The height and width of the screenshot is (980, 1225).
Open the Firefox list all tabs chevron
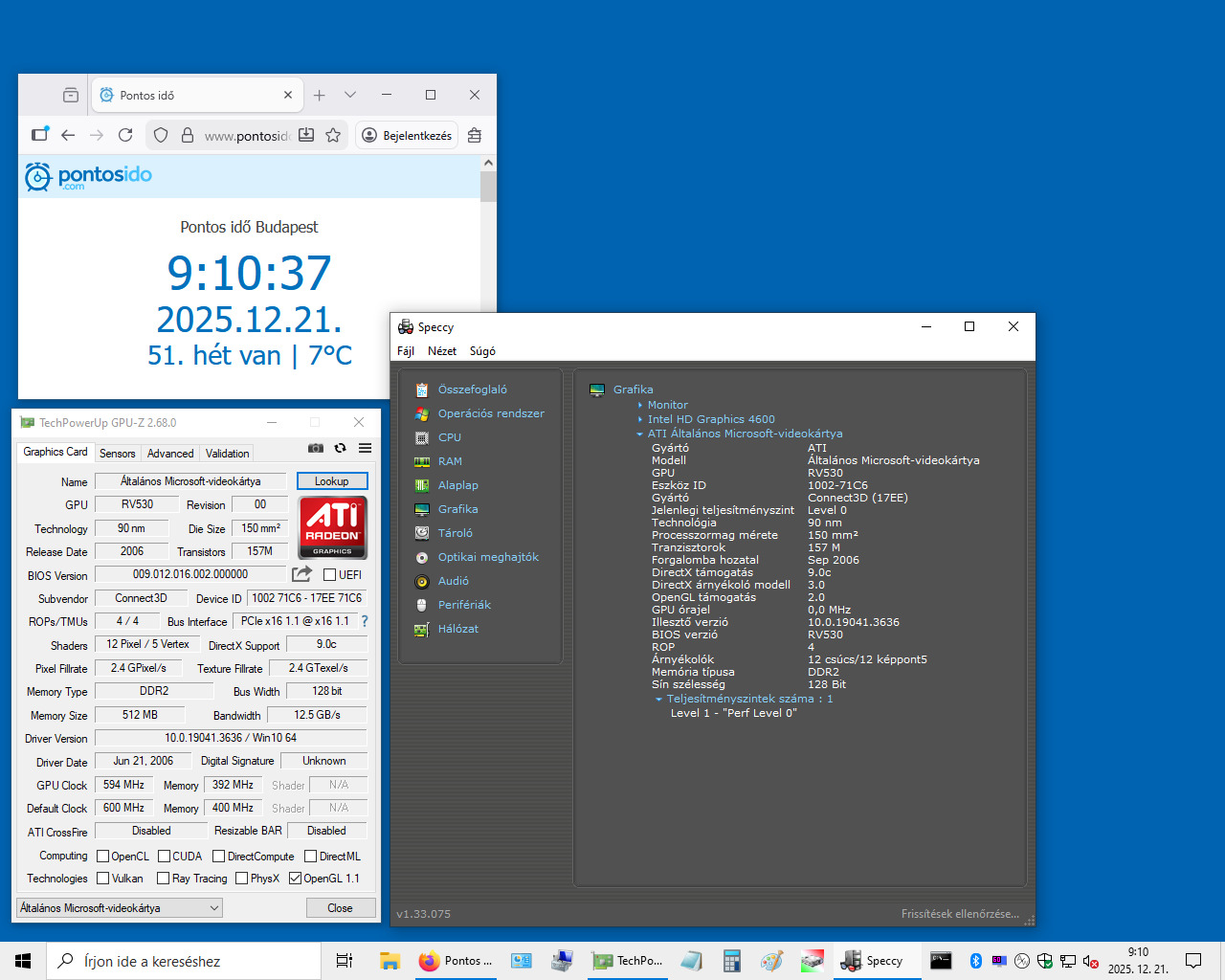coord(350,95)
